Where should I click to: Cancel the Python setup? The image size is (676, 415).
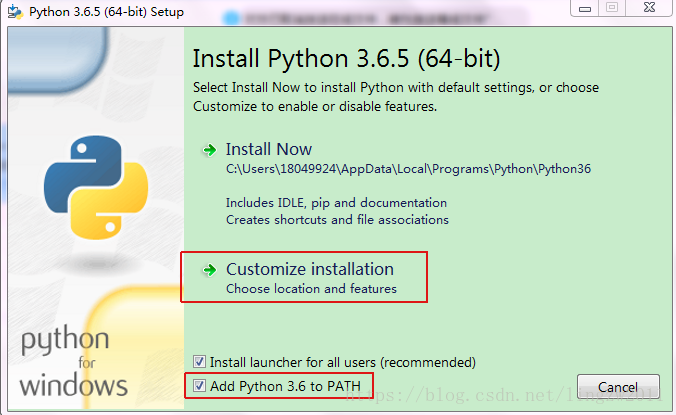coord(618,387)
